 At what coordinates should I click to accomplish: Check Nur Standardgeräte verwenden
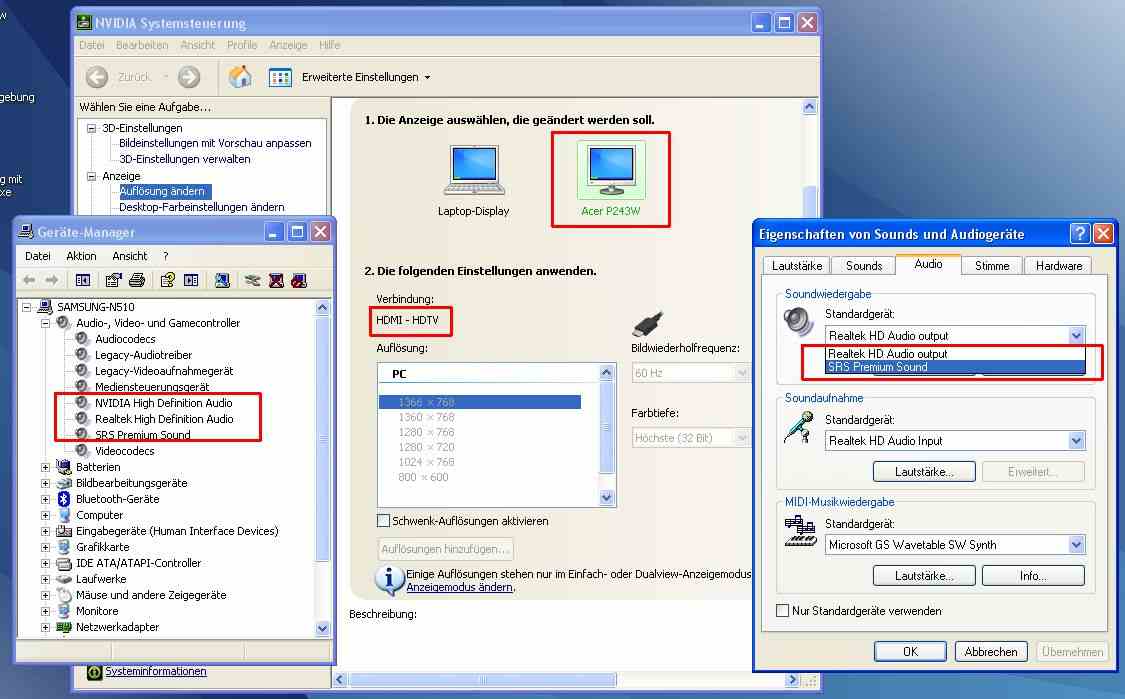[783, 611]
